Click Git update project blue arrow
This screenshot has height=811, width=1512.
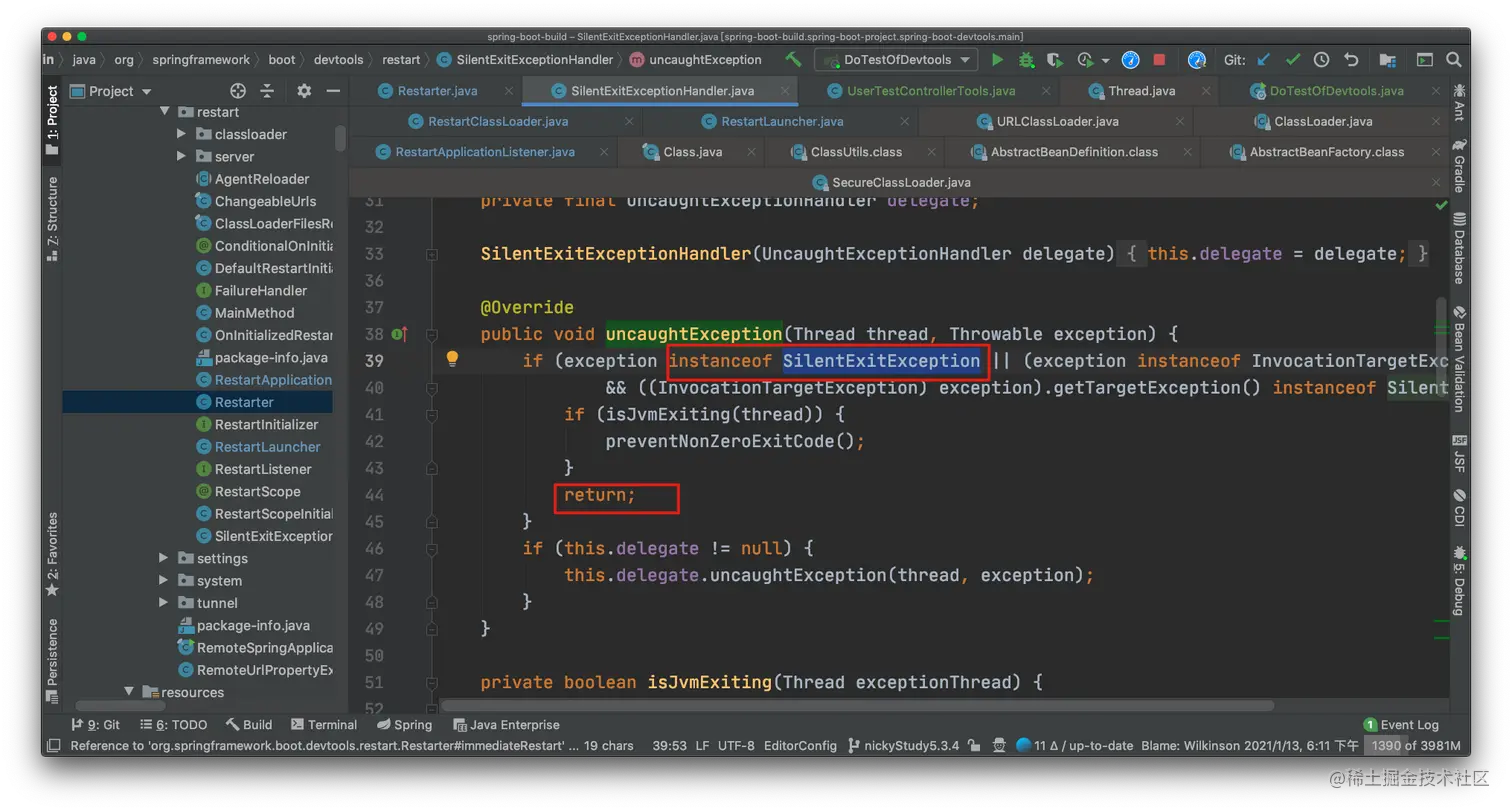pyautogui.click(x=1263, y=60)
